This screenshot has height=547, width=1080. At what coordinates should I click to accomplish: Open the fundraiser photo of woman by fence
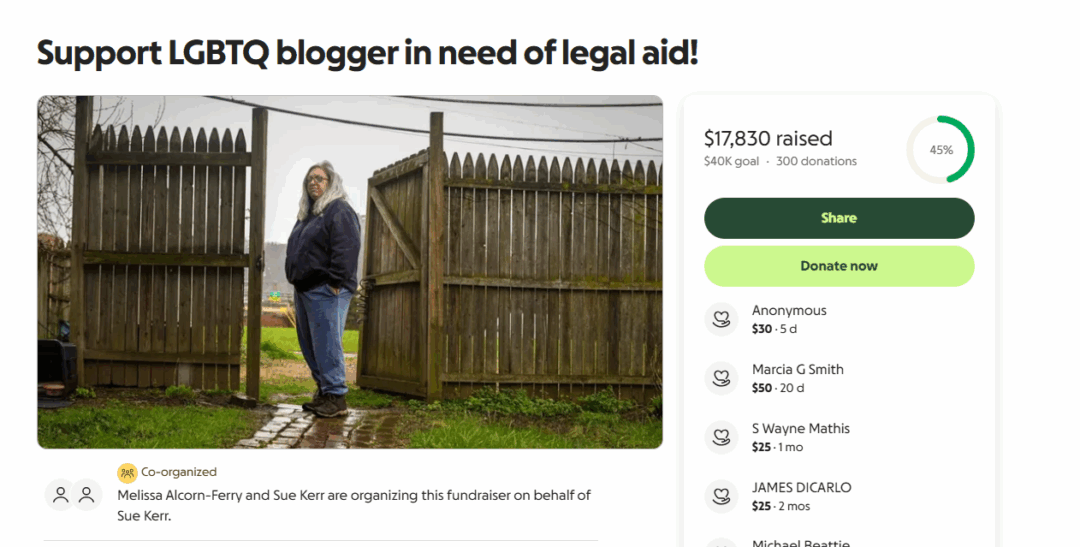350,272
